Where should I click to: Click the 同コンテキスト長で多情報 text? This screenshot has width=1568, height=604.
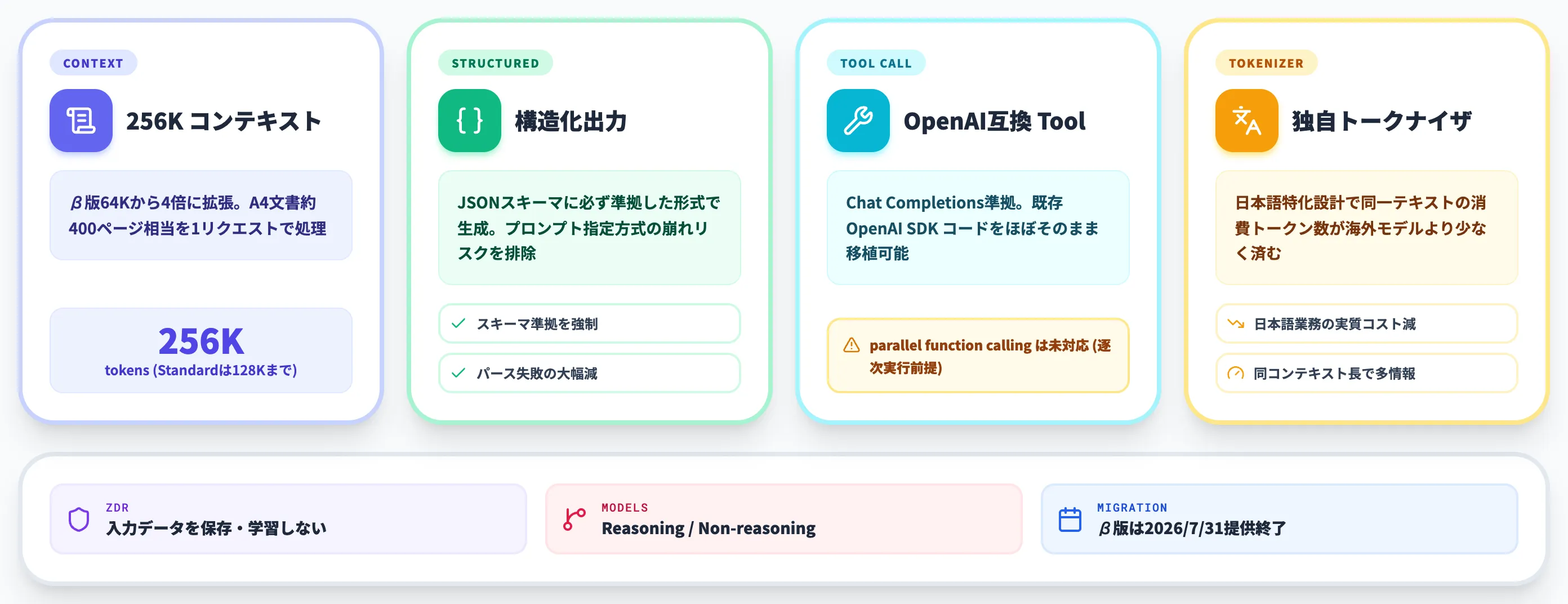point(1334,373)
